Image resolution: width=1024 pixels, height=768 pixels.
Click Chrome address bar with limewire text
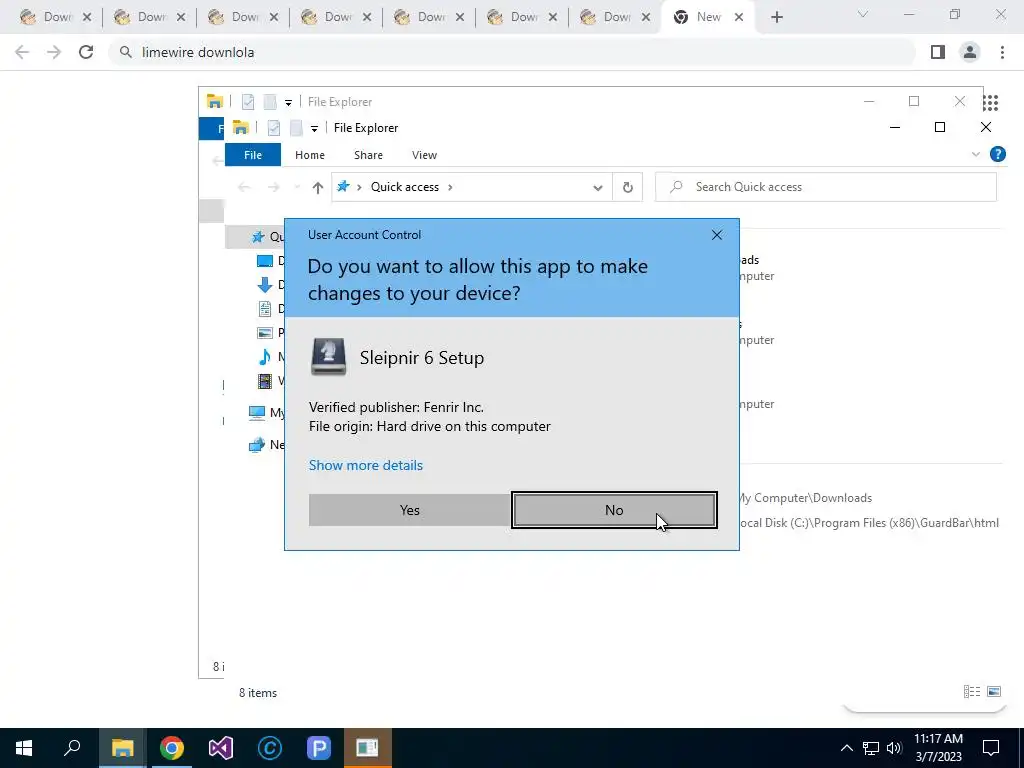pos(513,52)
